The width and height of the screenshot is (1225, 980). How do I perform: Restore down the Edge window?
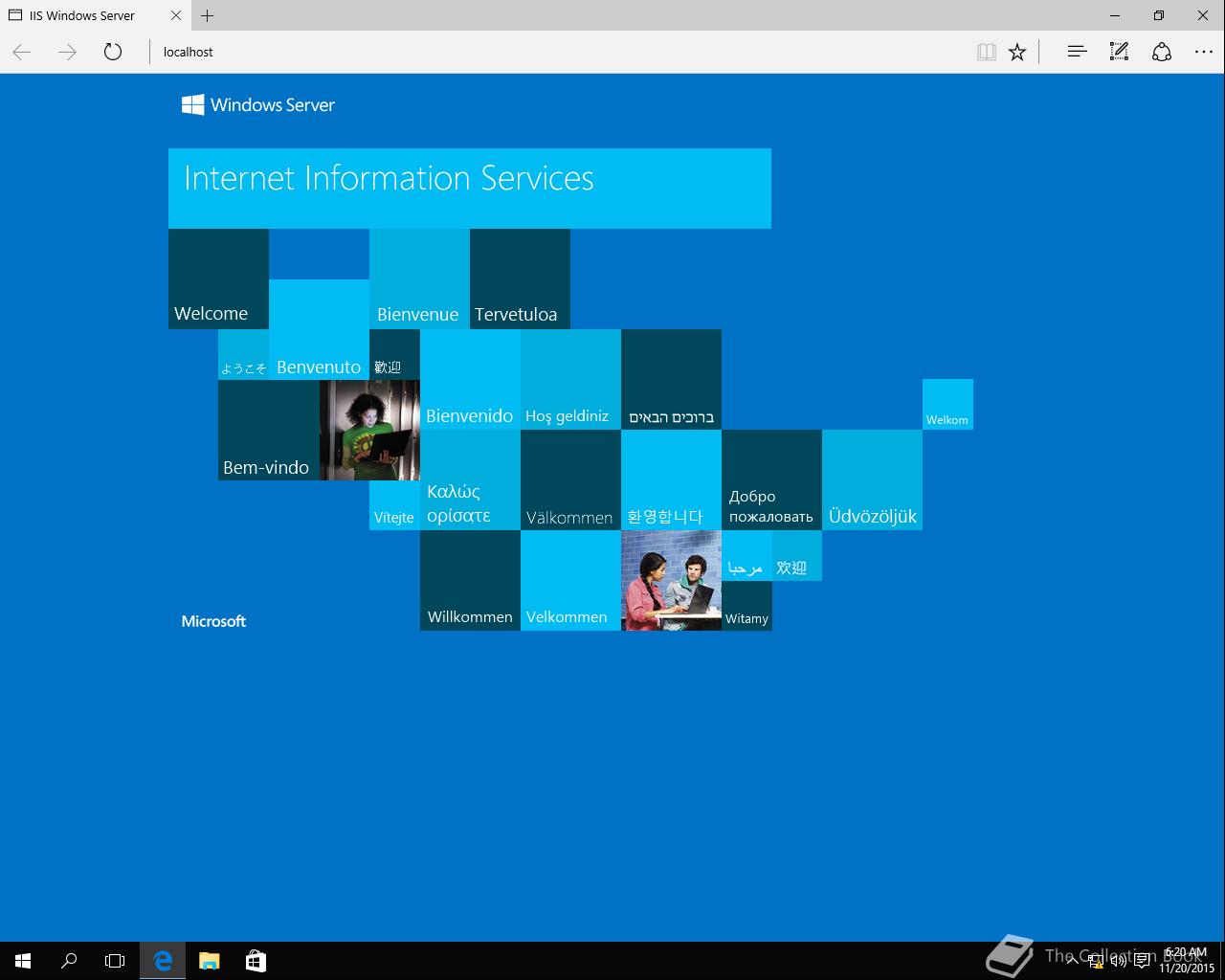[x=1159, y=15]
